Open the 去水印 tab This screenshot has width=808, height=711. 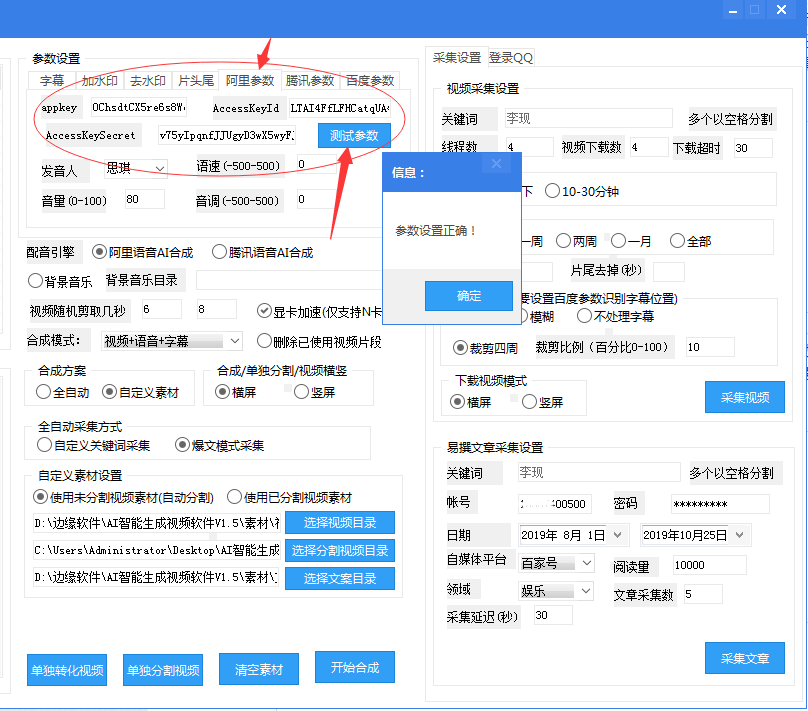click(147, 81)
